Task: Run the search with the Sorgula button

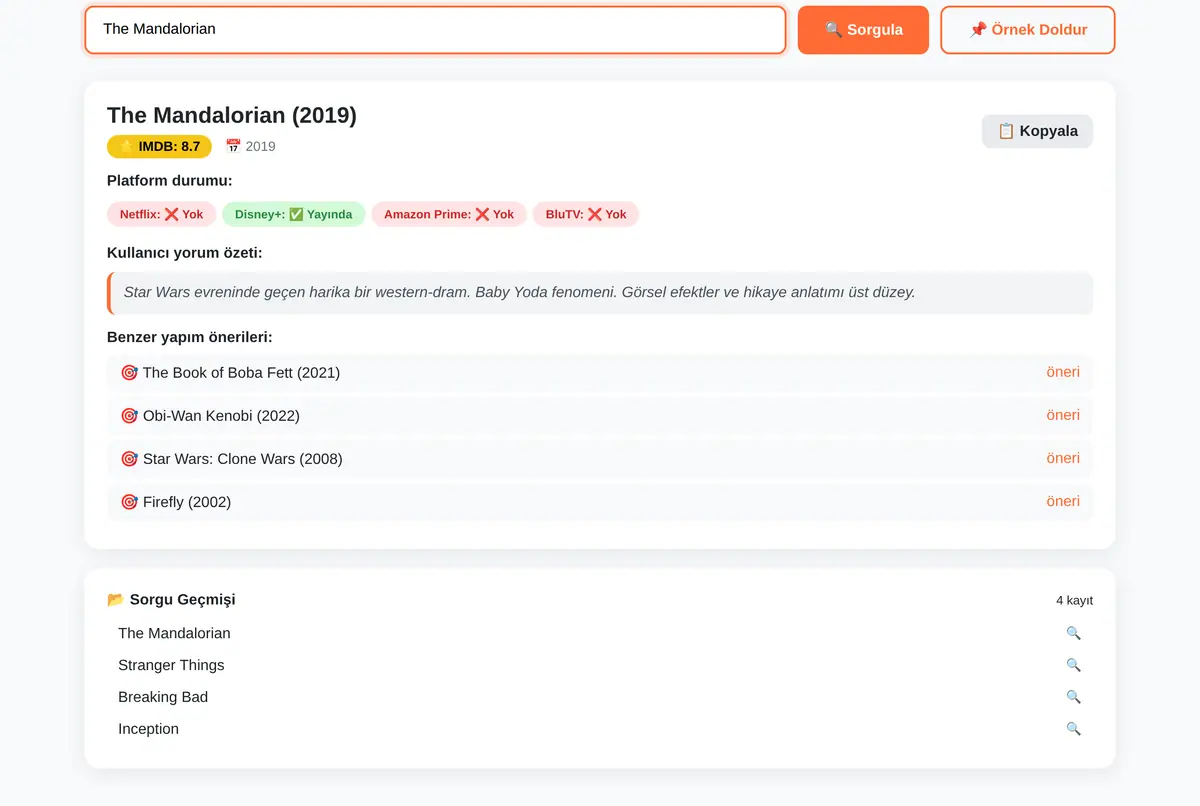Action: (x=863, y=30)
